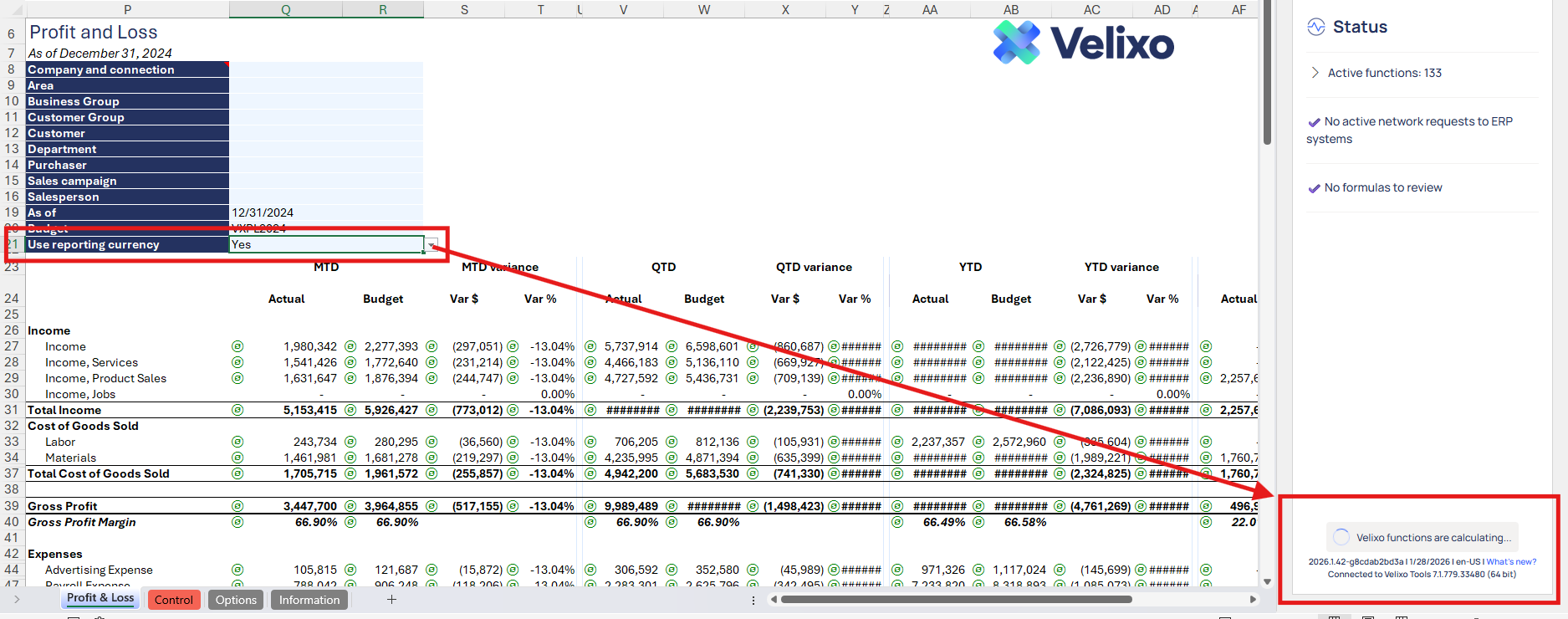Click the vertical scrollbar down arrow
Screen dimensions: 1568x619
[1267, 581]
